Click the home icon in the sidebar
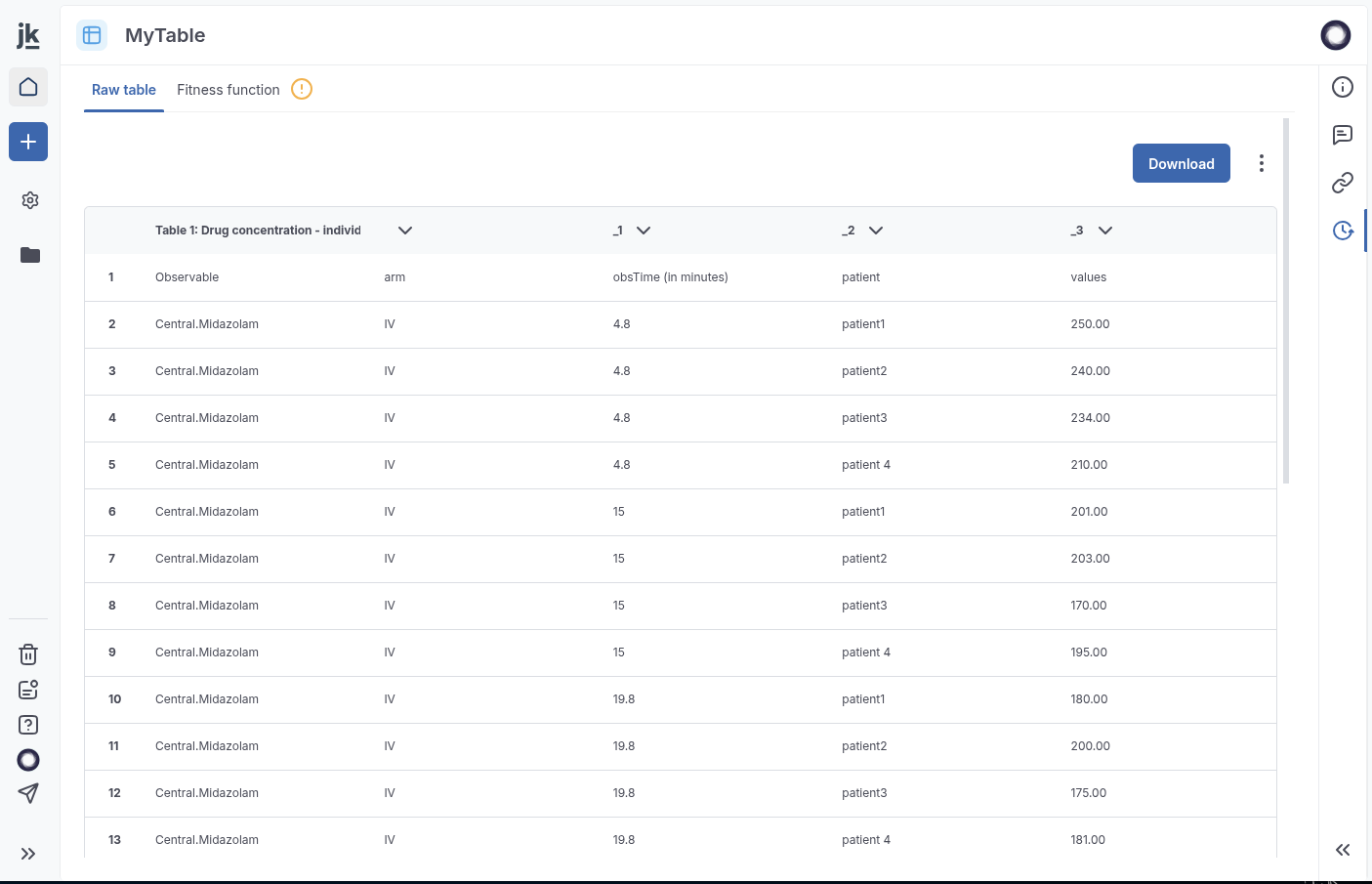 [x=28, y=87]
